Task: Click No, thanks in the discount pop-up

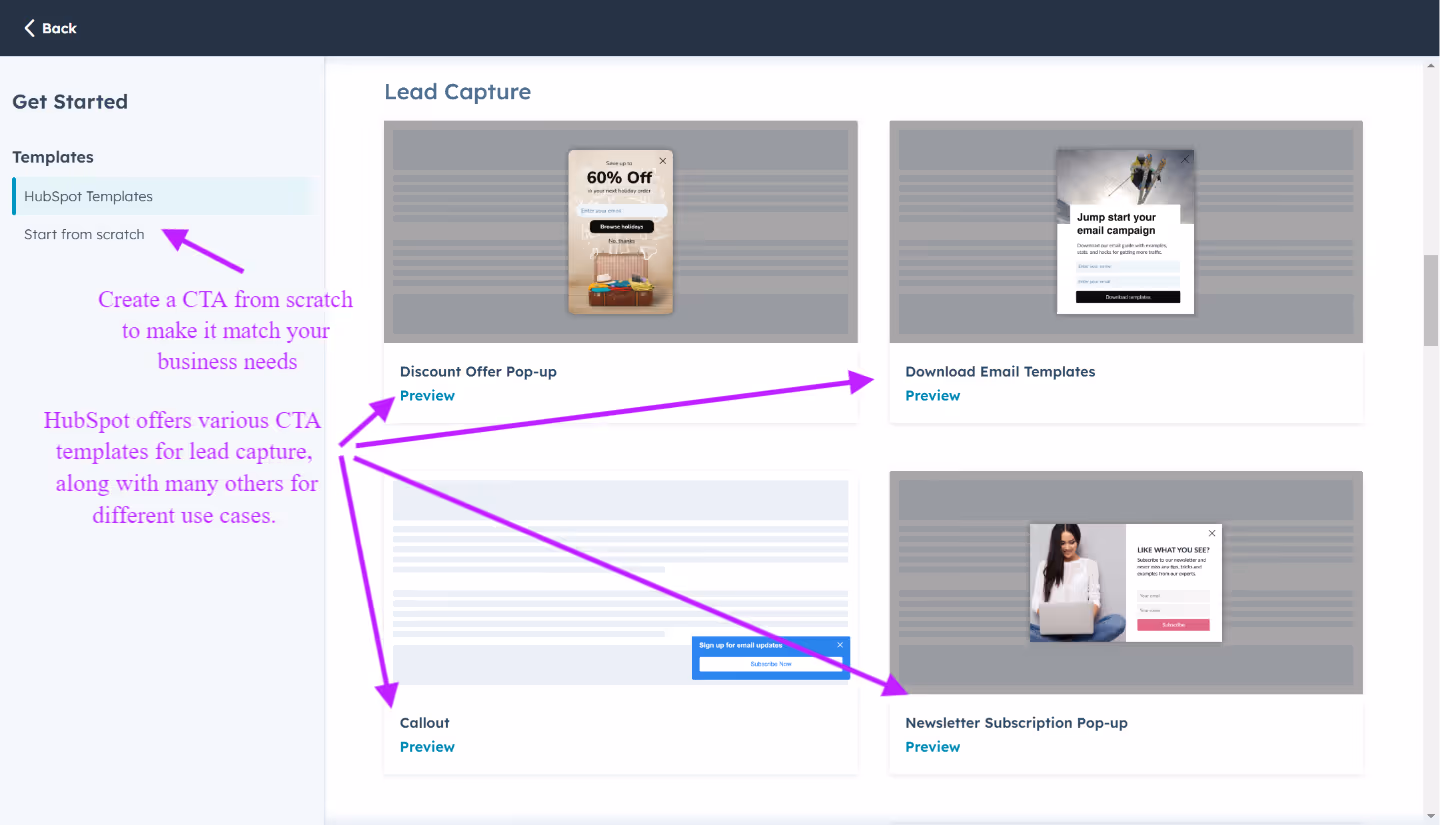Action: pos(622,241)
